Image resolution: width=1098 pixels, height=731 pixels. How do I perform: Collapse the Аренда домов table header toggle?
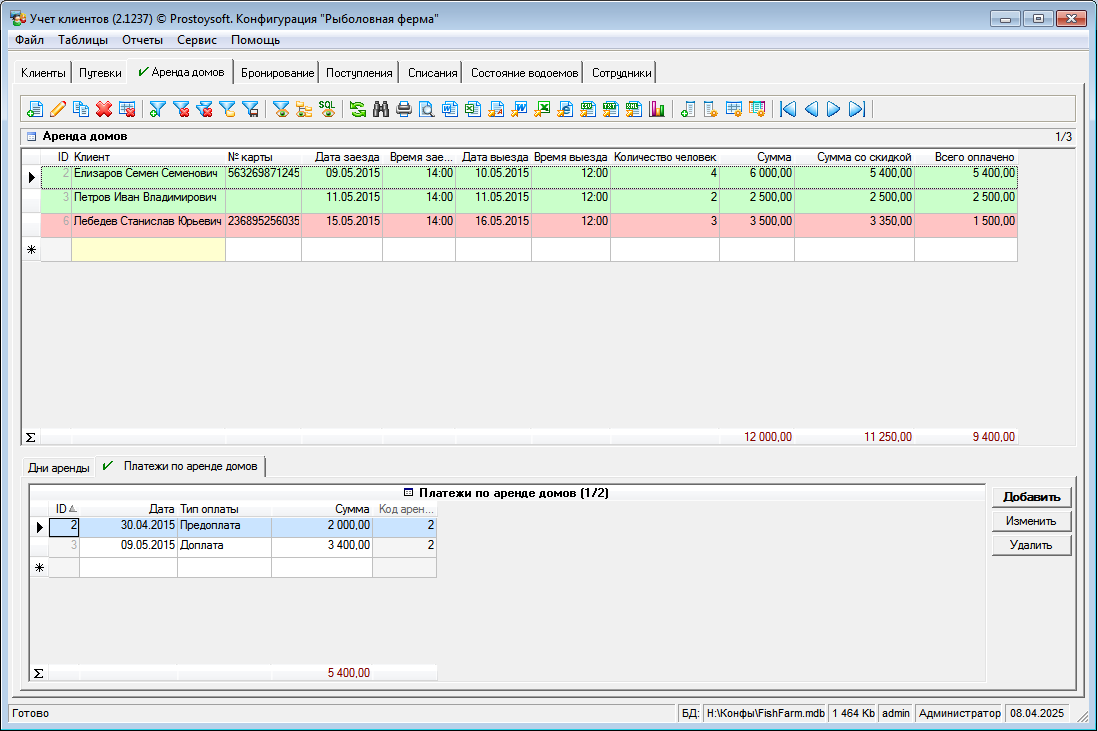(31, 136)
